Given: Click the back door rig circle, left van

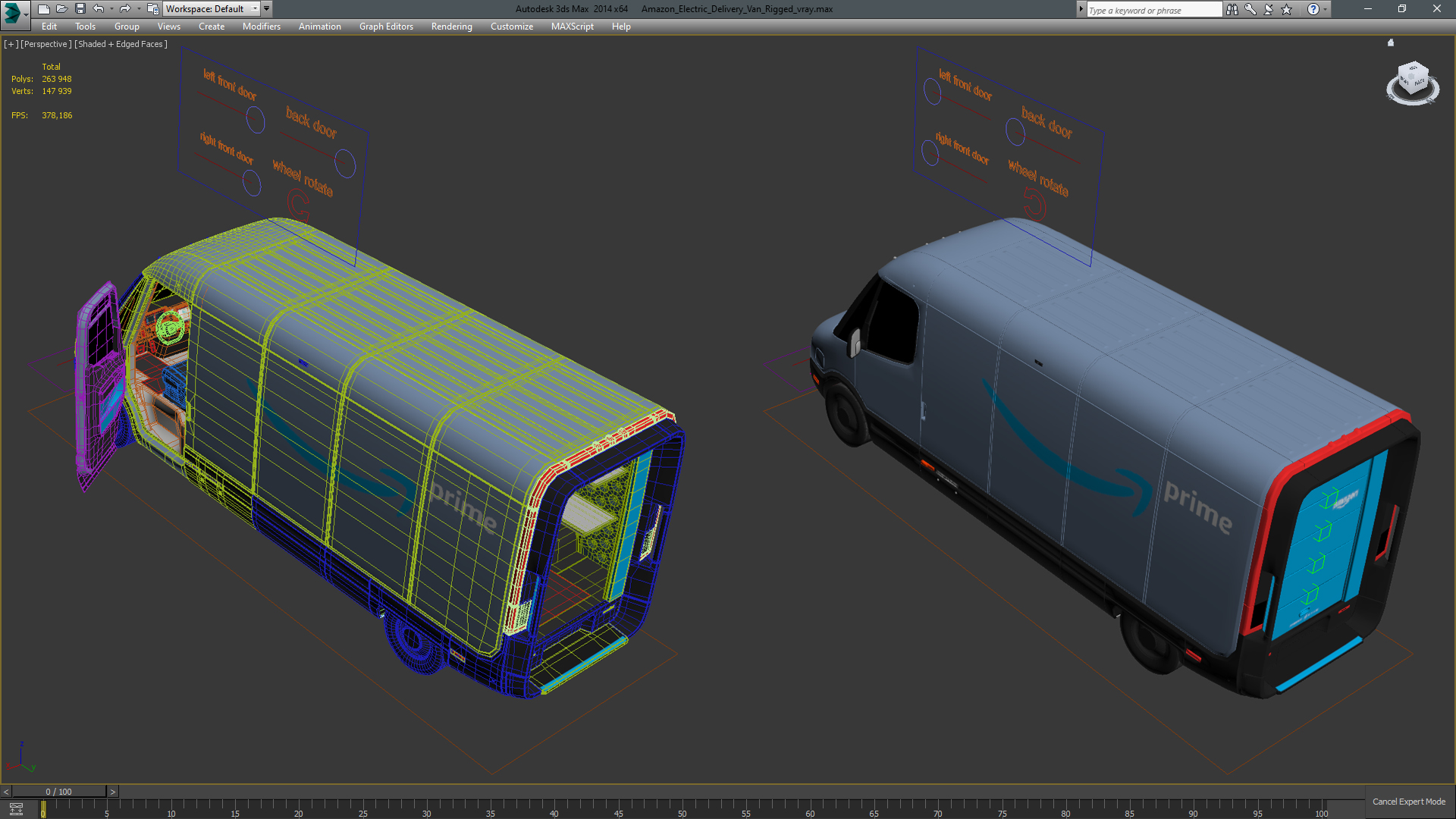Looking at the screenshot, I should (345, 164).
